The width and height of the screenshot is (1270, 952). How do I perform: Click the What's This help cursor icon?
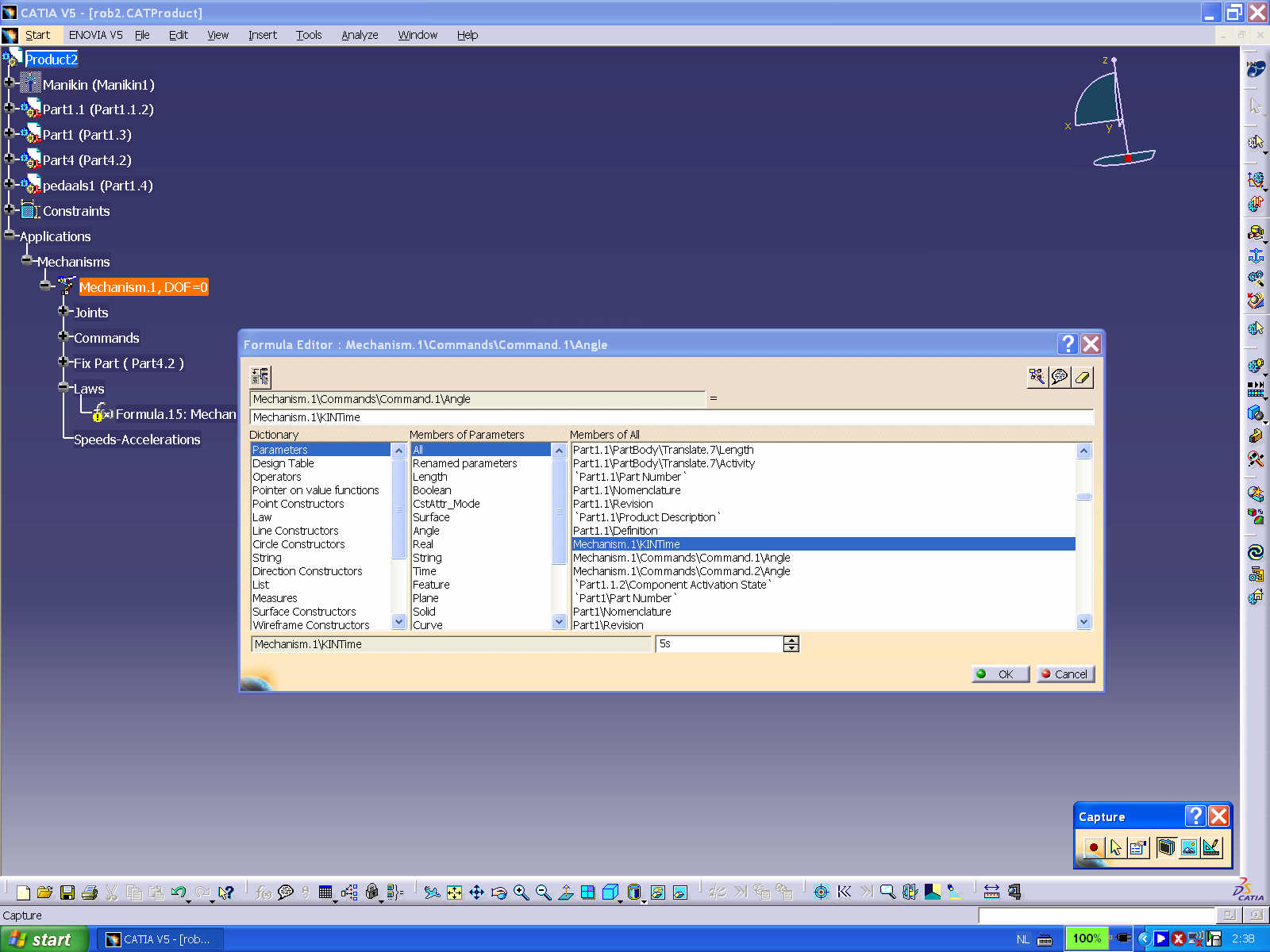click(x=226, y=892)
